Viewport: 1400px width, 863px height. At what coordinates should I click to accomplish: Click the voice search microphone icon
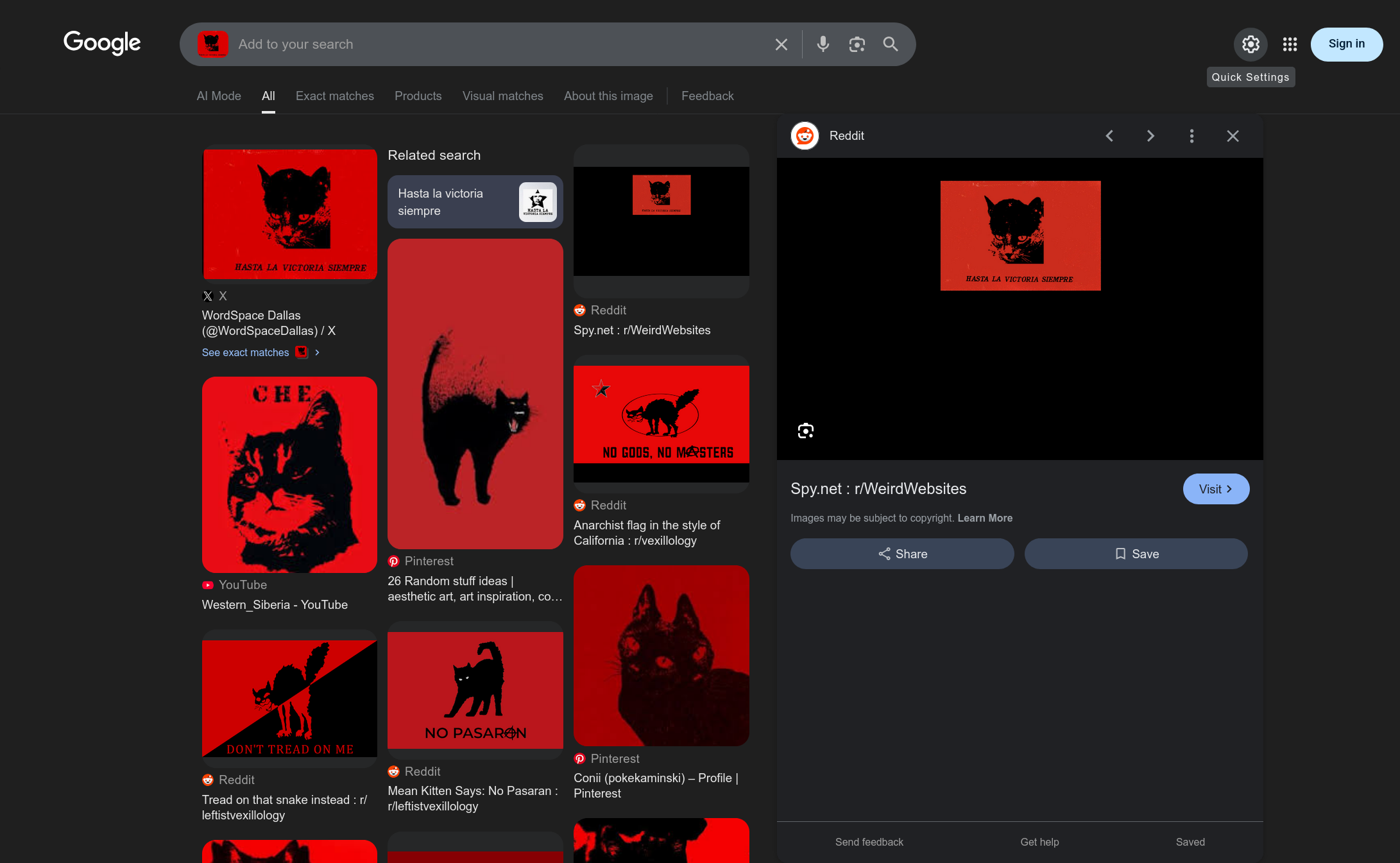[x=823, y=44]
